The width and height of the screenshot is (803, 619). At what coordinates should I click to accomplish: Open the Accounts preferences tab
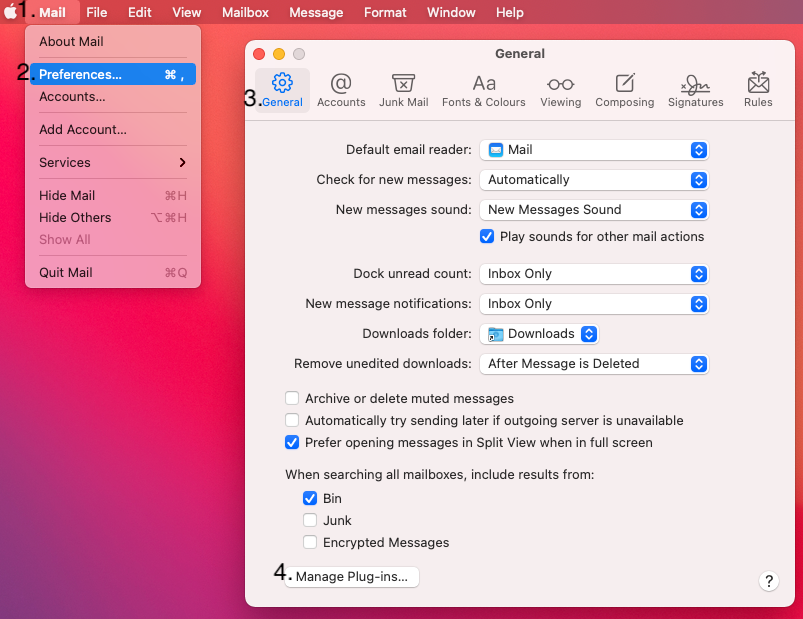(x=341, y=91)
